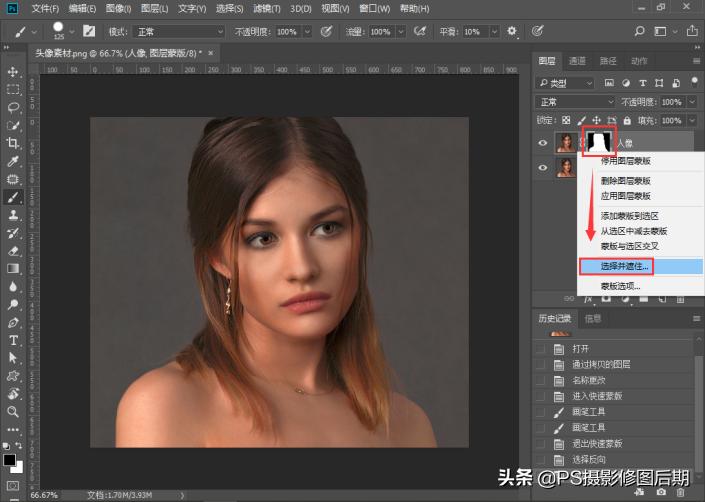Open the 滤镜 menu in menu bar

(x=267, y=8)
